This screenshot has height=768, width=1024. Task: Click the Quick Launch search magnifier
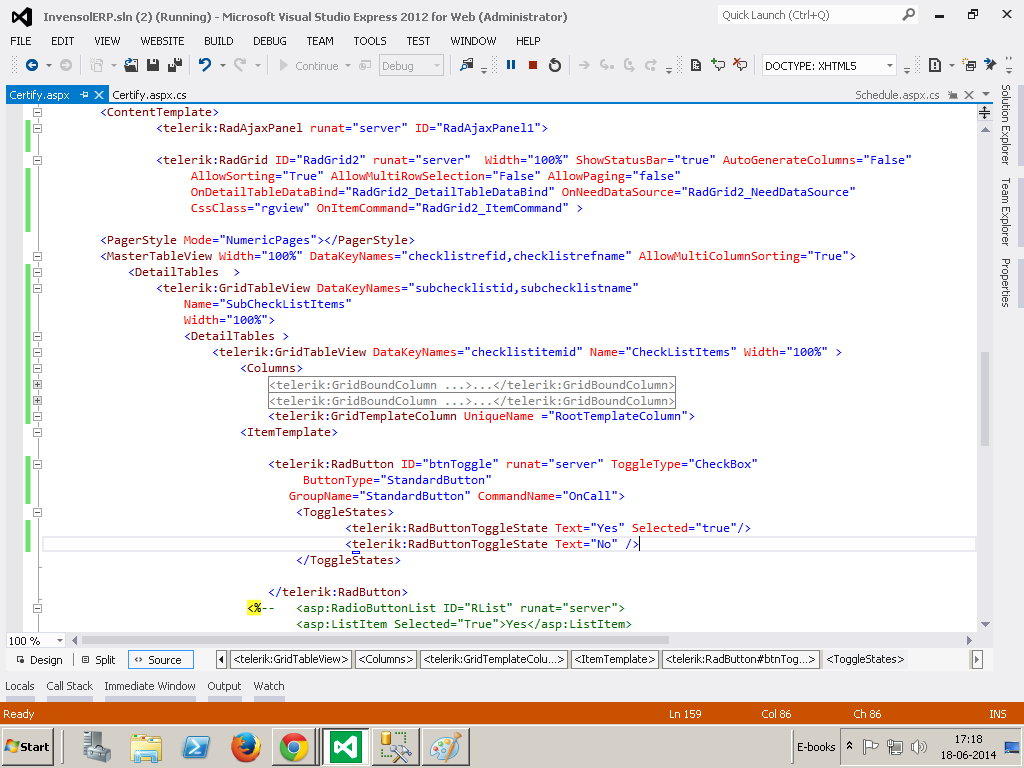point(908,14)
